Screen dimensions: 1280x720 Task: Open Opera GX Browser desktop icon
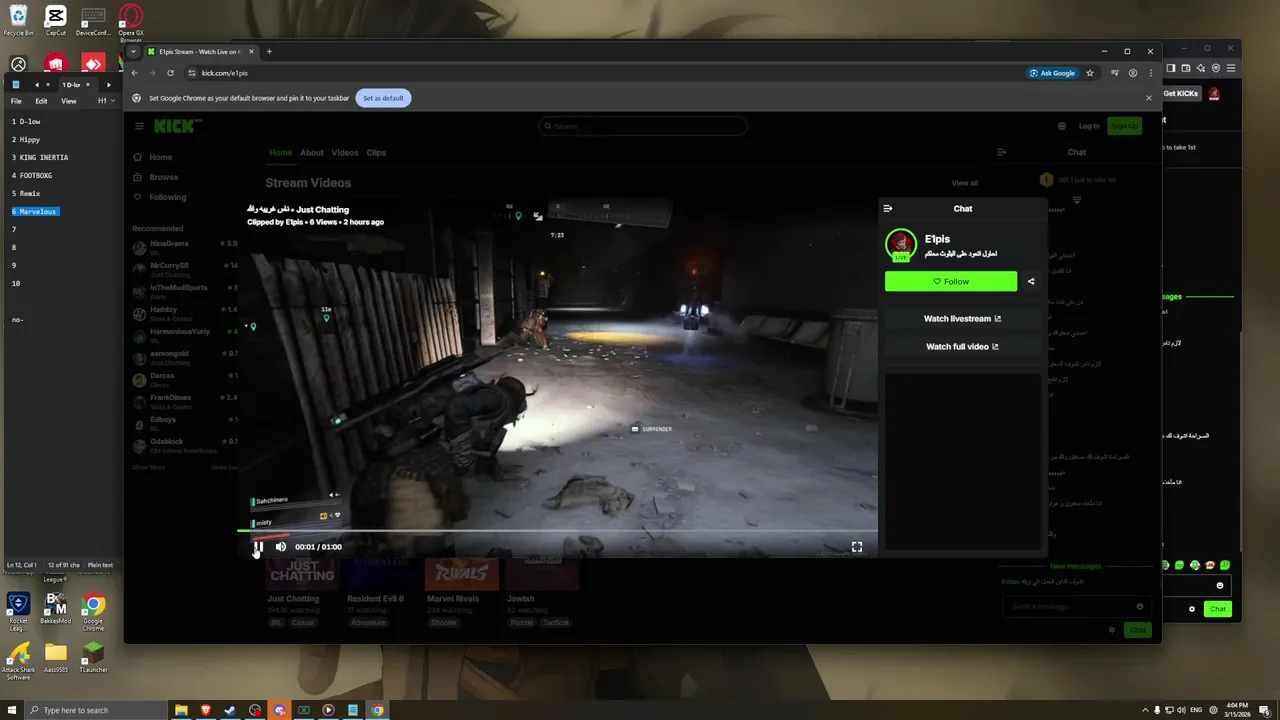click(x=130, y=23)
